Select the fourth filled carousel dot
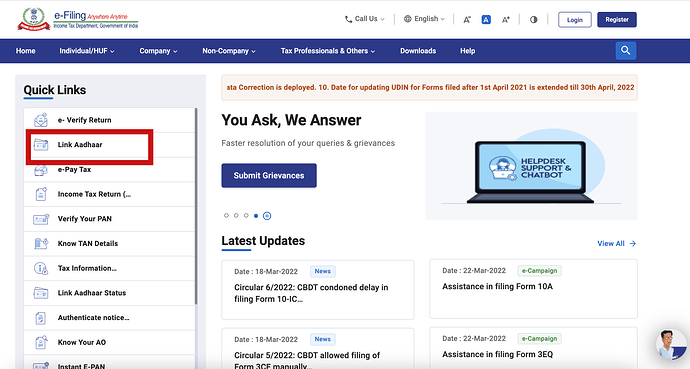The width and height of the screenshot is (690, 369). point(256,216)
